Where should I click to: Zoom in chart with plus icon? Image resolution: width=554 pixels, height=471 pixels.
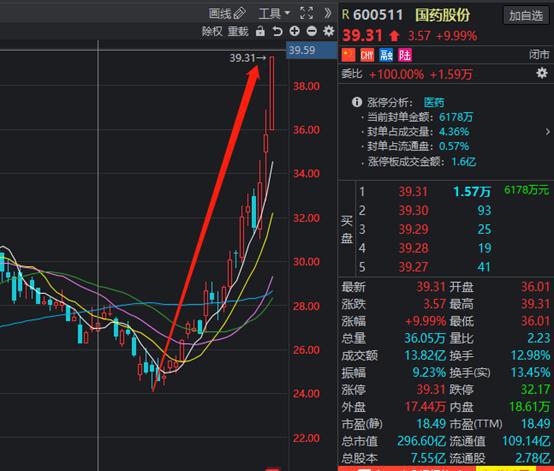[294, 31]
